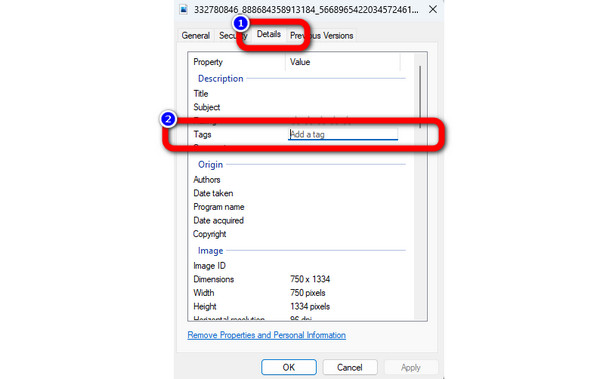600x379 pixels.
Task: Switch to the General tab
Action: point(196,36)
